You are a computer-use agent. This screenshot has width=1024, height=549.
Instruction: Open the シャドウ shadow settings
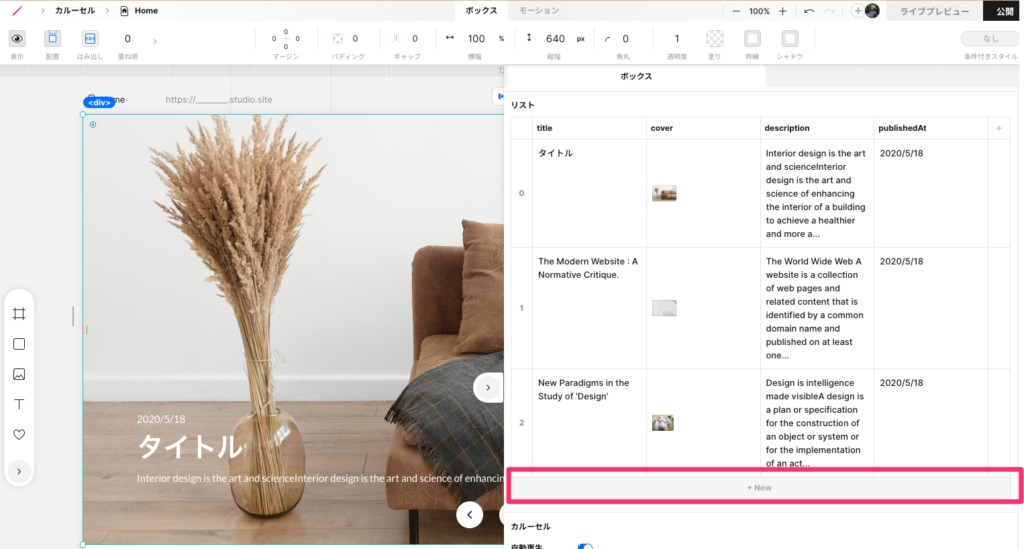coord(790,39)
